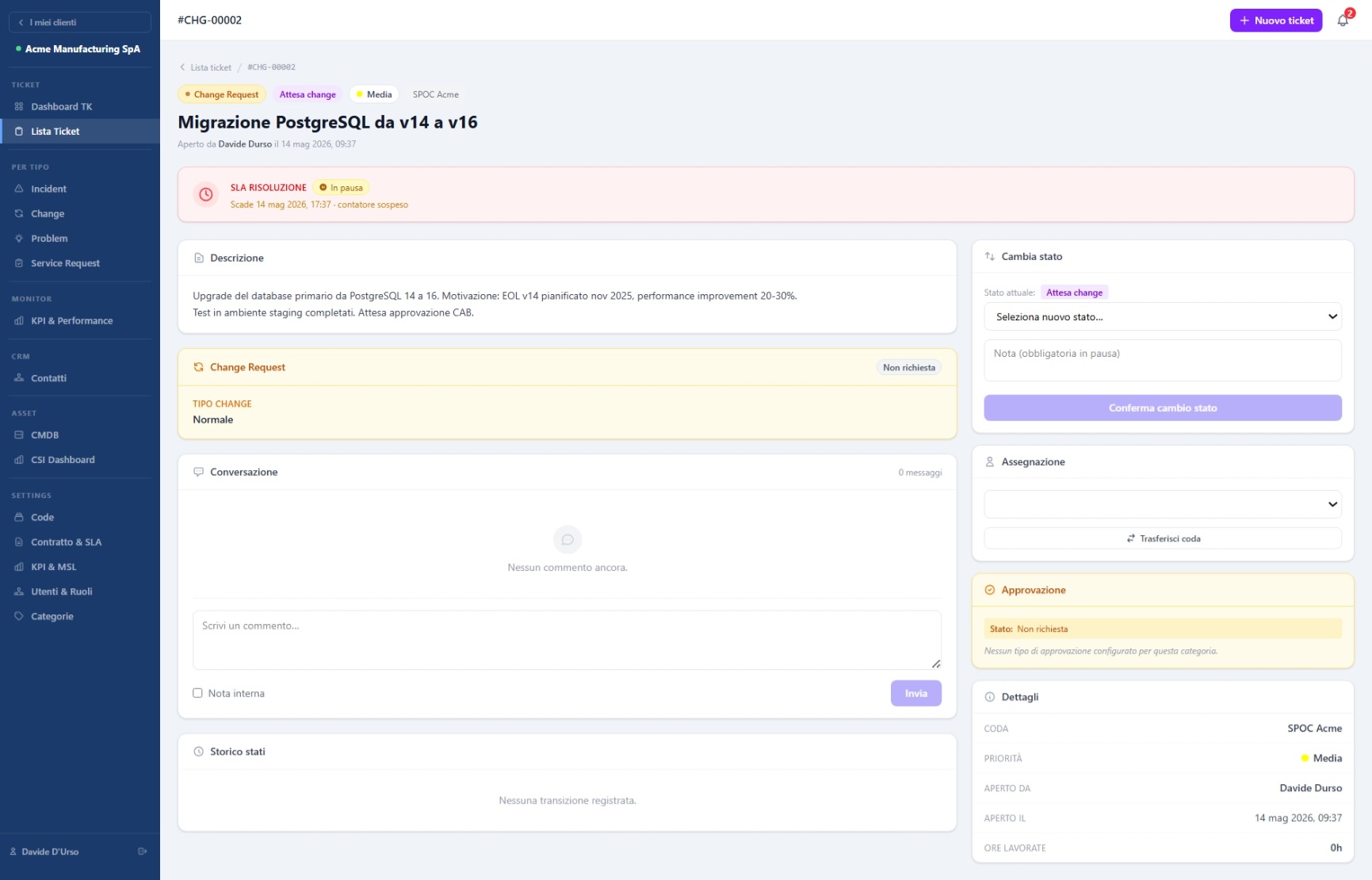Click the Service Request icon in sidebar
Screen dimensions: 1372x880
click(x=19, y=262)
